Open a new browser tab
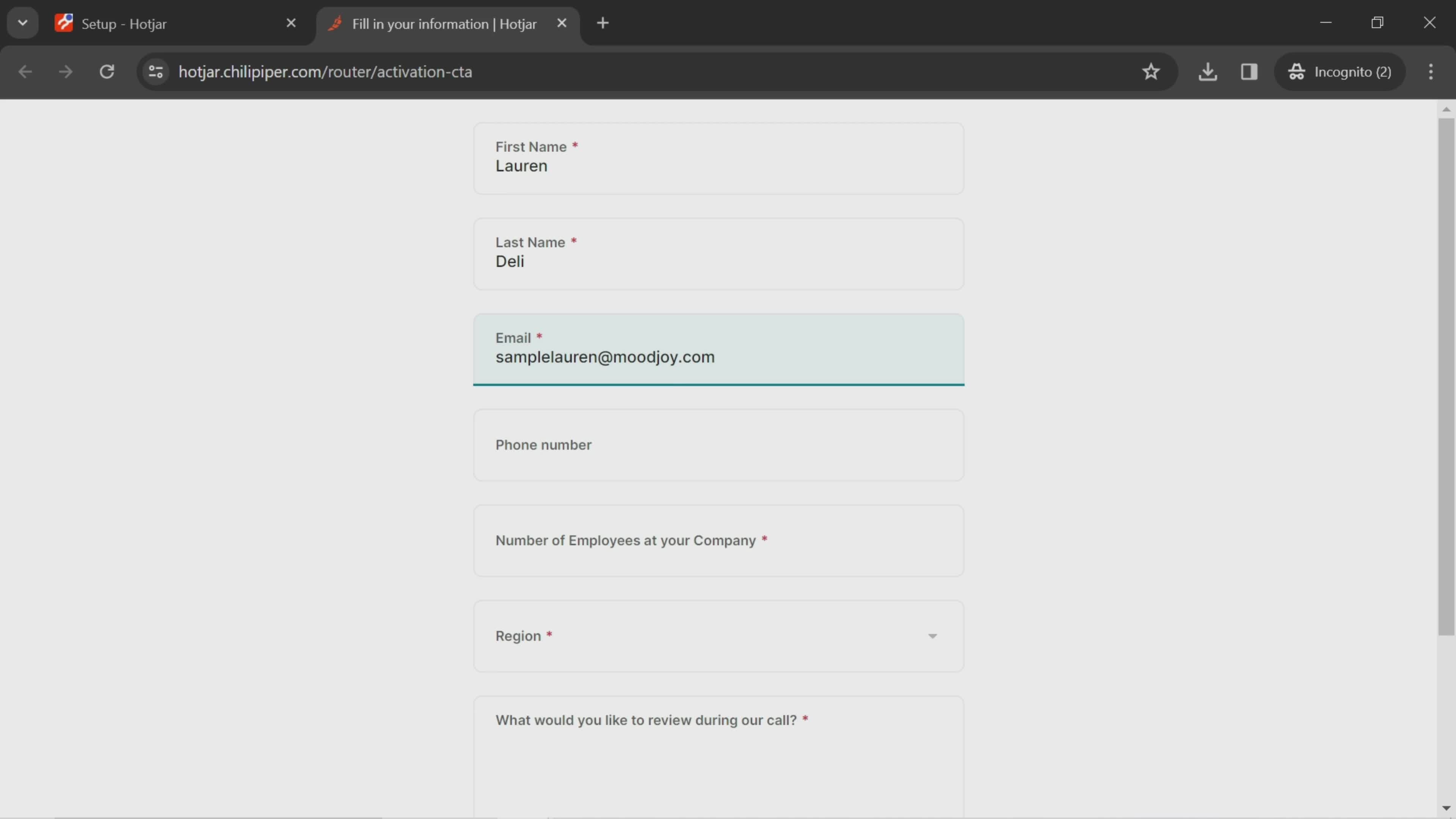Screen dimensions: 1456x819 602,23
